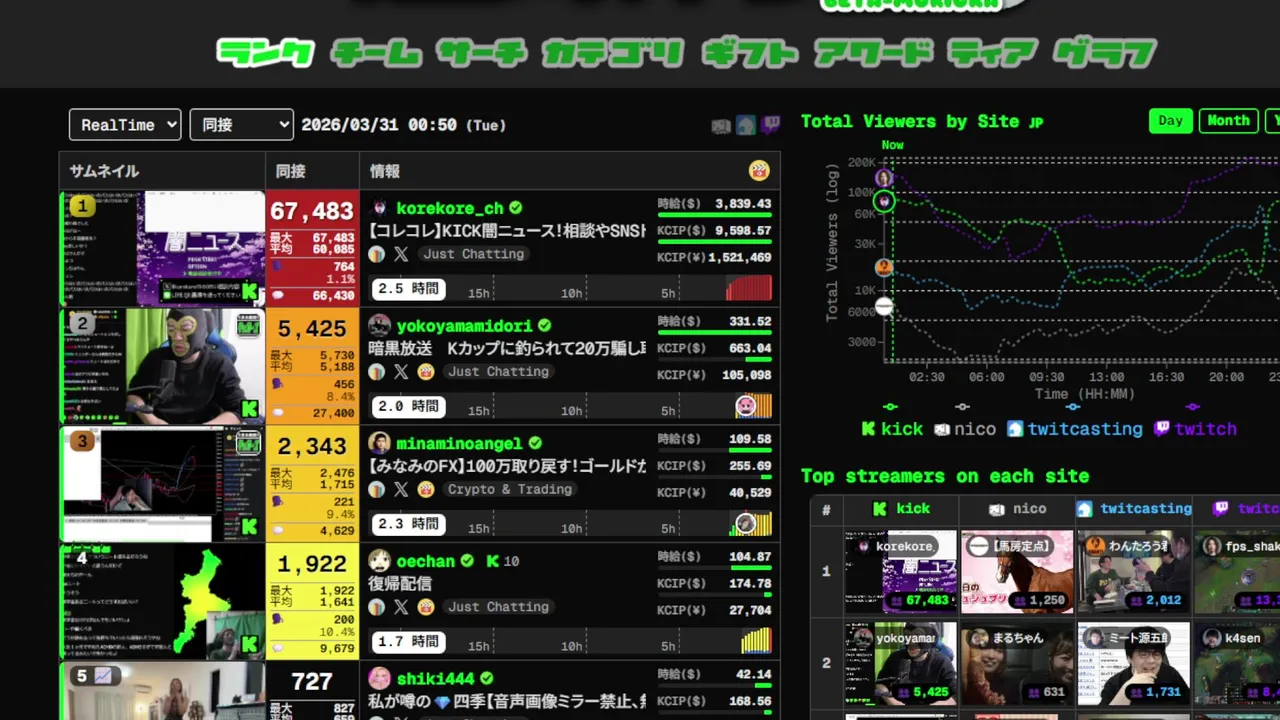
Task: Open the horse thumbnail with 1,250 viewers
Action: click(1017, 572)
